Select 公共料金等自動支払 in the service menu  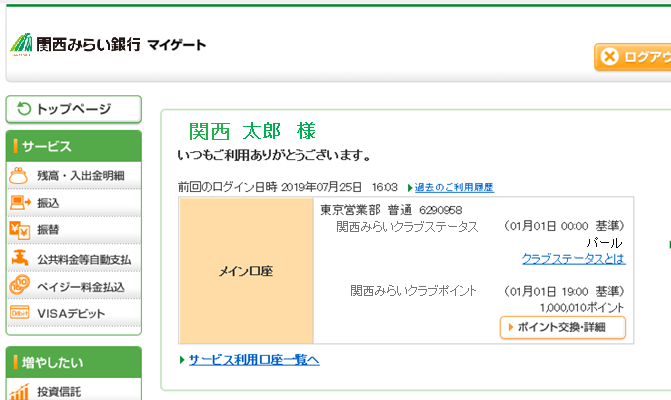pyautogui.click(x=74, y=258)
